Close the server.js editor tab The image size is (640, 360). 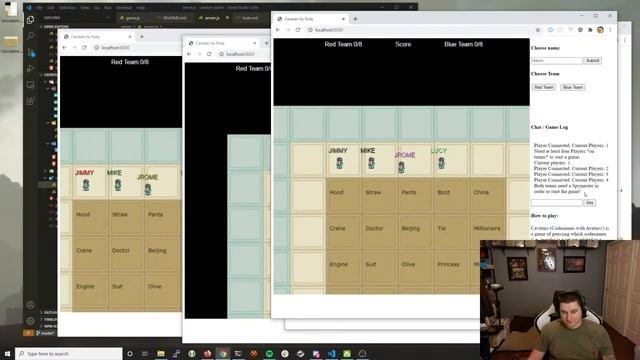click(227, 18)
